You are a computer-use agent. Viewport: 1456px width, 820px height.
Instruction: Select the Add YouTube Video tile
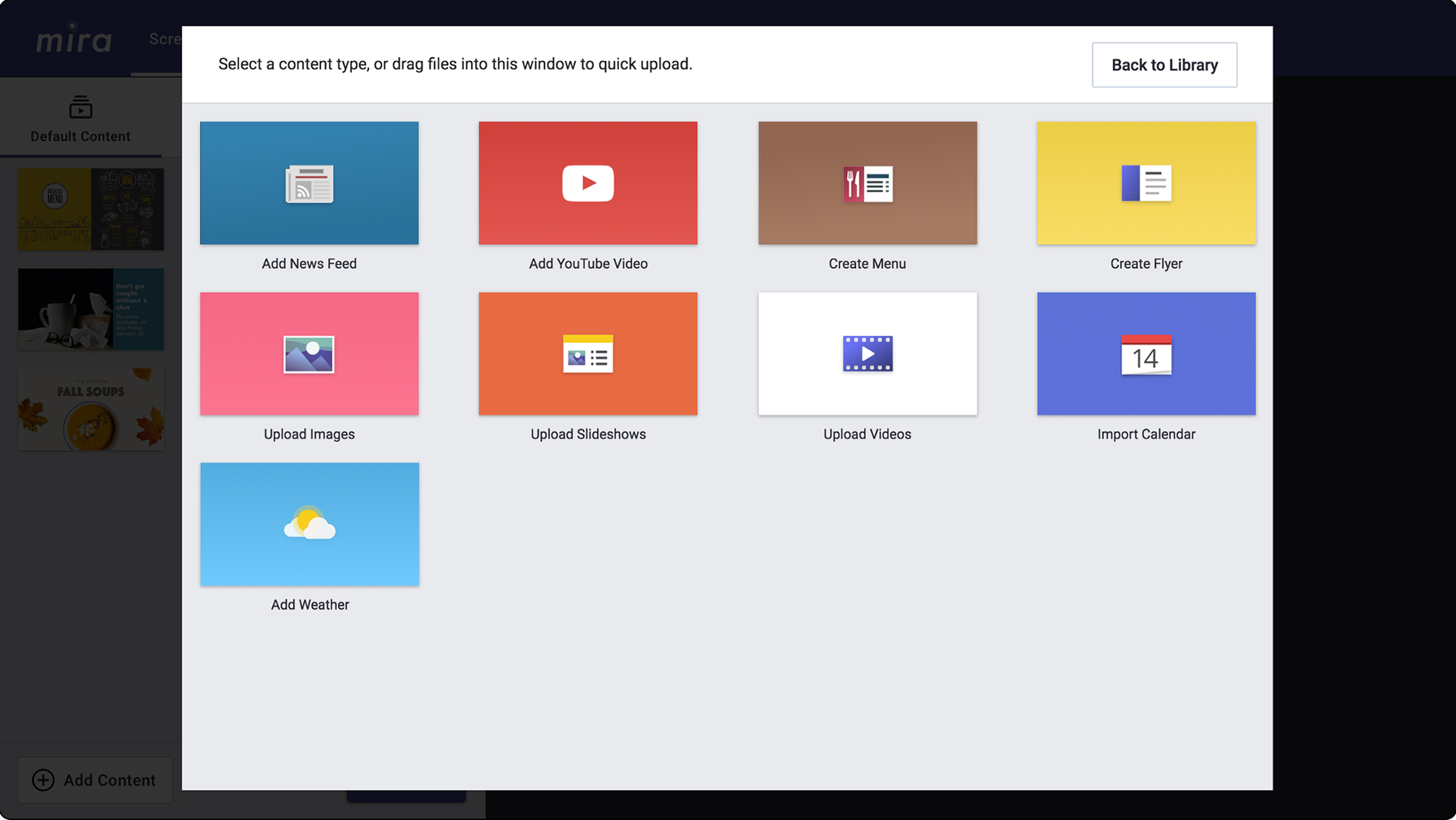click(x=588, y=183)
